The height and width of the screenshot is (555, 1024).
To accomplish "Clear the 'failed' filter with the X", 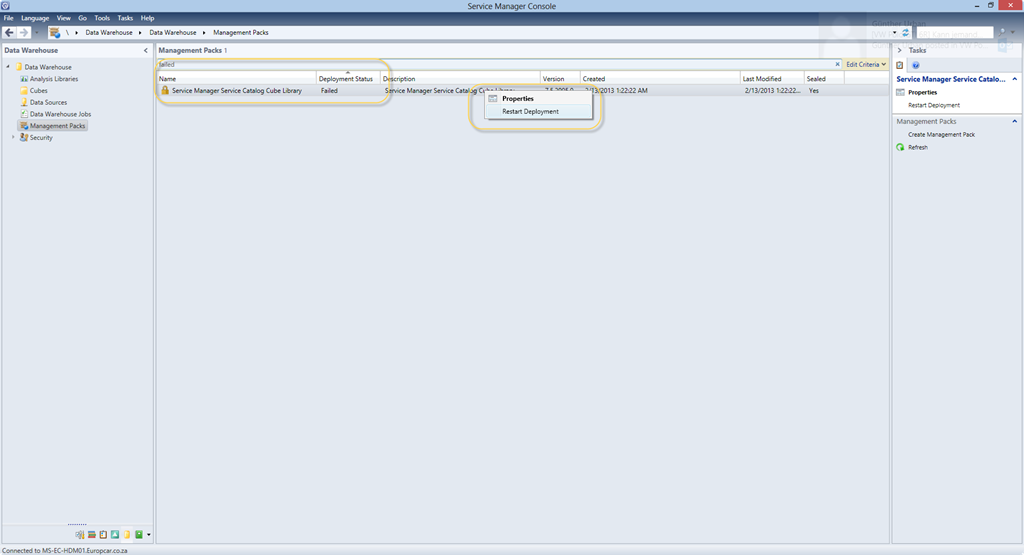I will [x=838, y=64].
